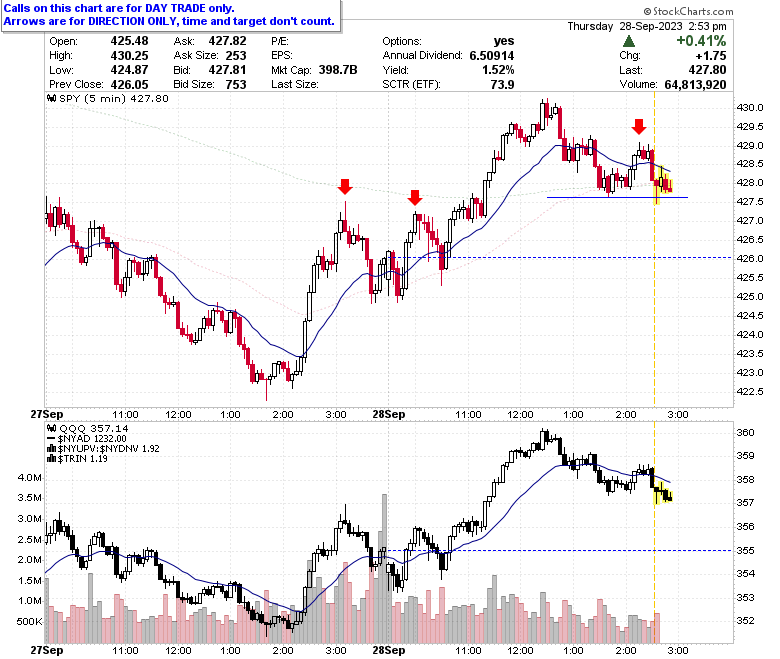Click the Volume value 64,813,920
The height and width of the screenshot is (659, 780).
pyautogui.click(x=695, y=85)
